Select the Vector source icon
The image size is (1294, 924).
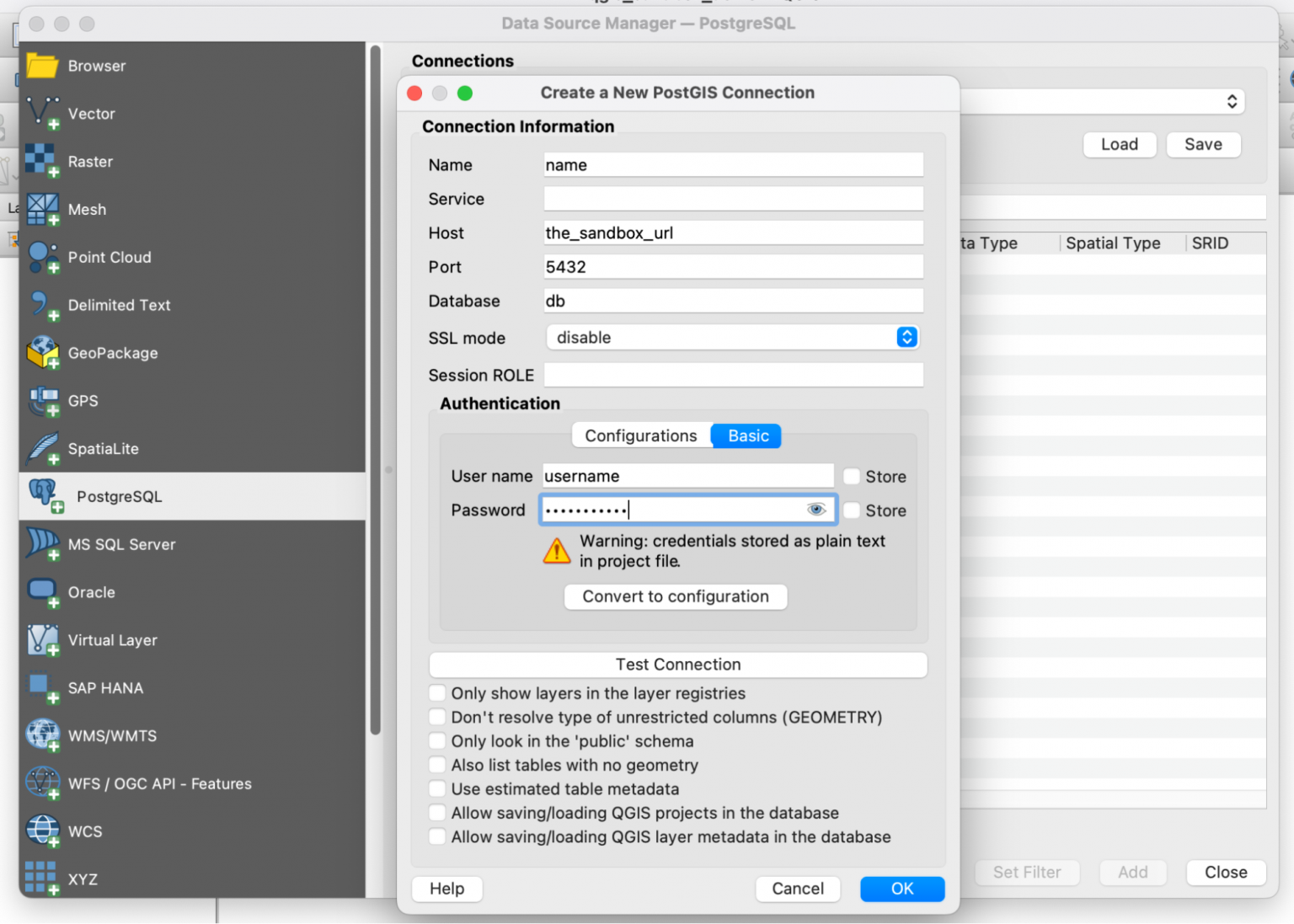pos(42,113)
